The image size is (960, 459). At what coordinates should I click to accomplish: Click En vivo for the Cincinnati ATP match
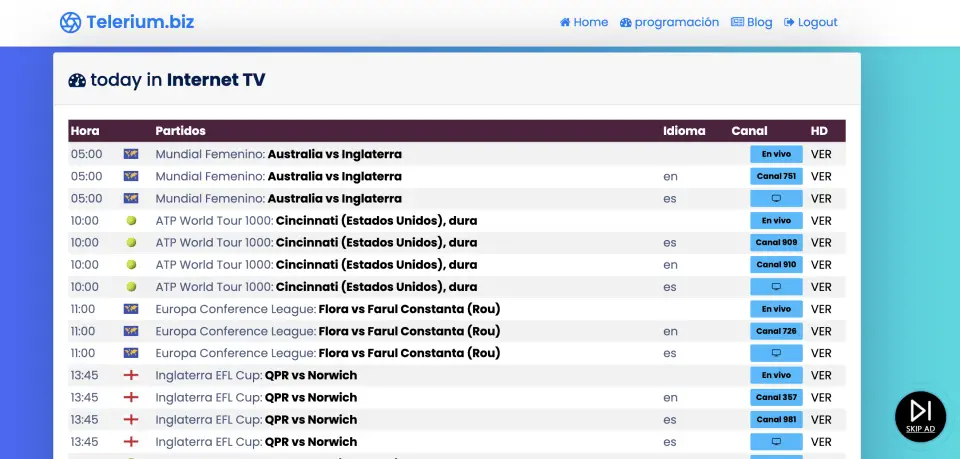[776, 220]
